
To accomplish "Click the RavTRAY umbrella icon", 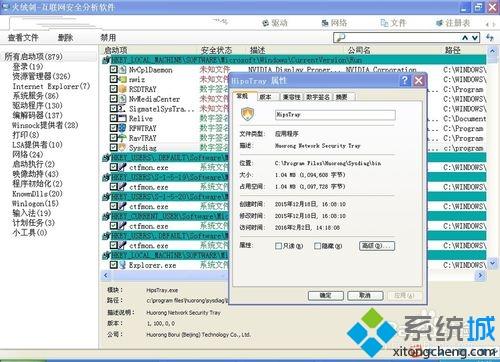I will click(x=123, y=138).
